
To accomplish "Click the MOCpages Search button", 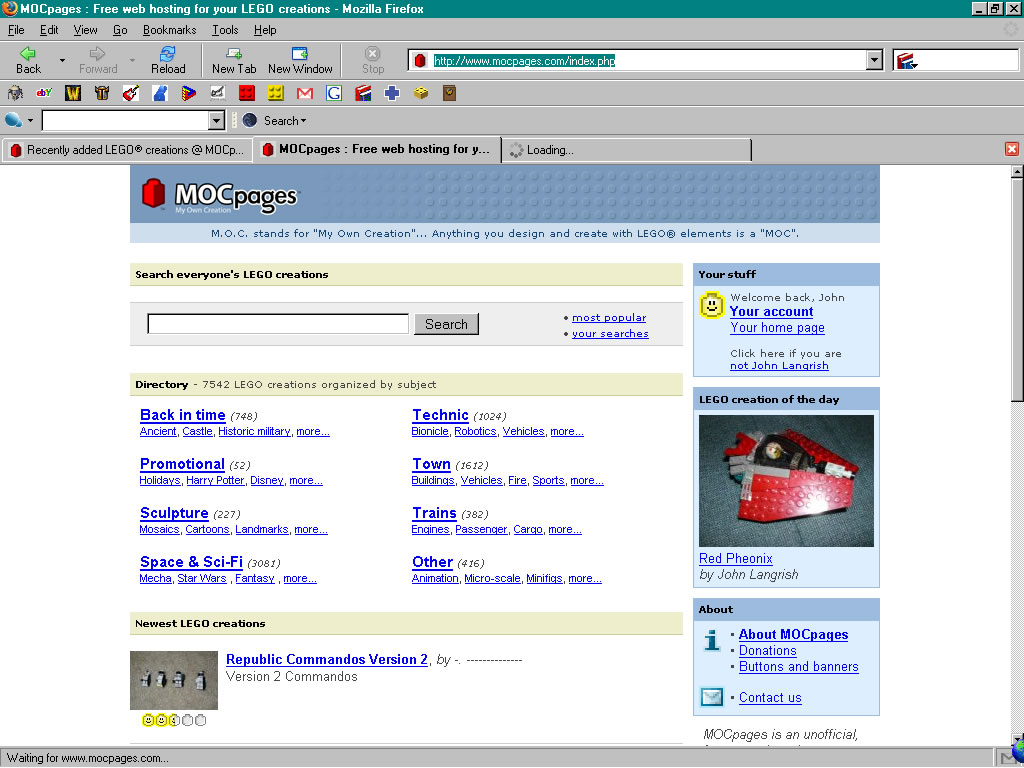I will point(446,324).
